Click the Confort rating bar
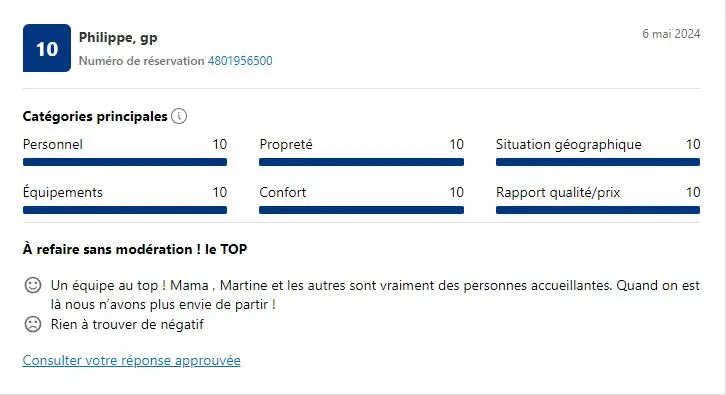 [362, 210]
